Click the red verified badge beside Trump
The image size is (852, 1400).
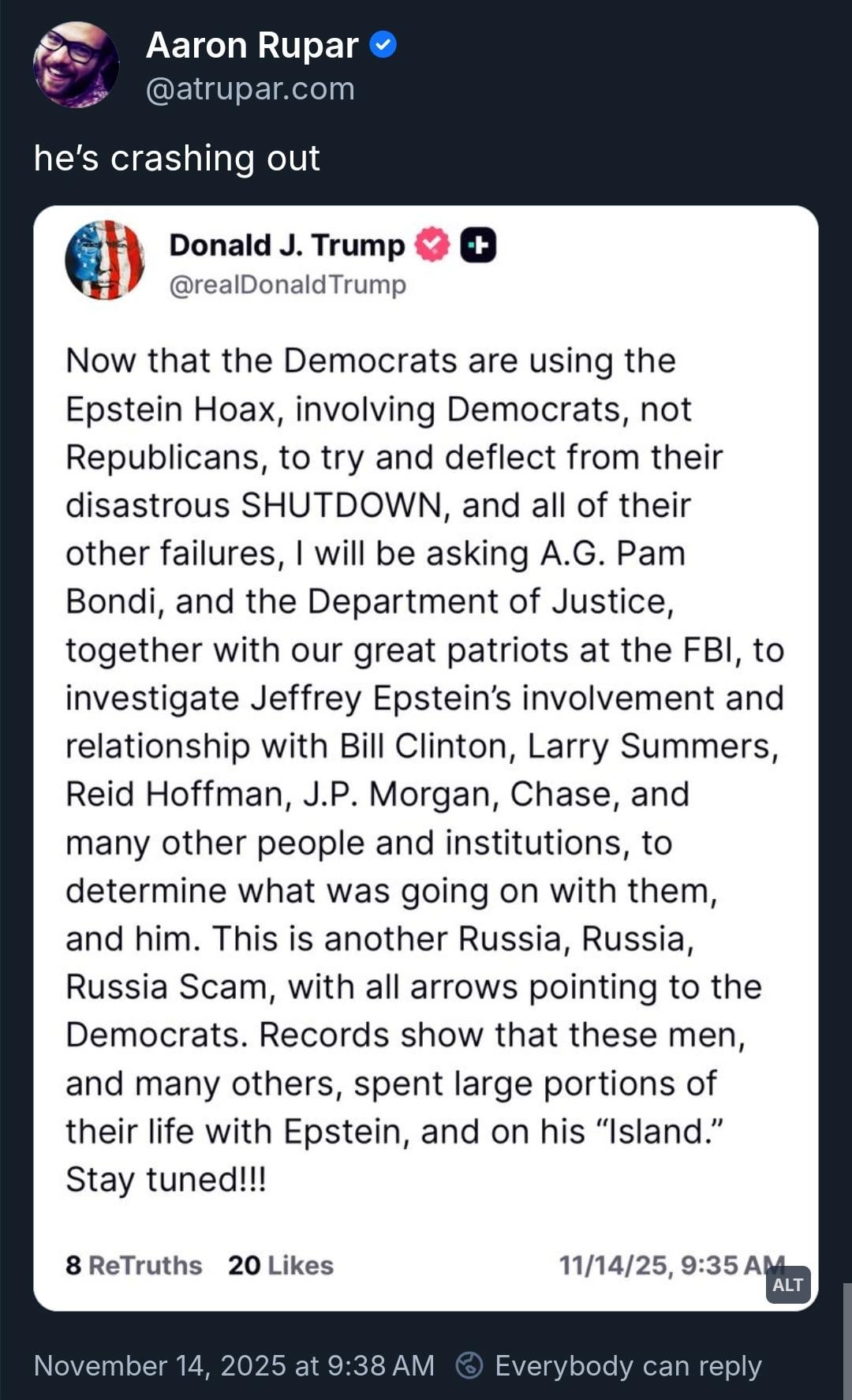(x=432, y=245)
